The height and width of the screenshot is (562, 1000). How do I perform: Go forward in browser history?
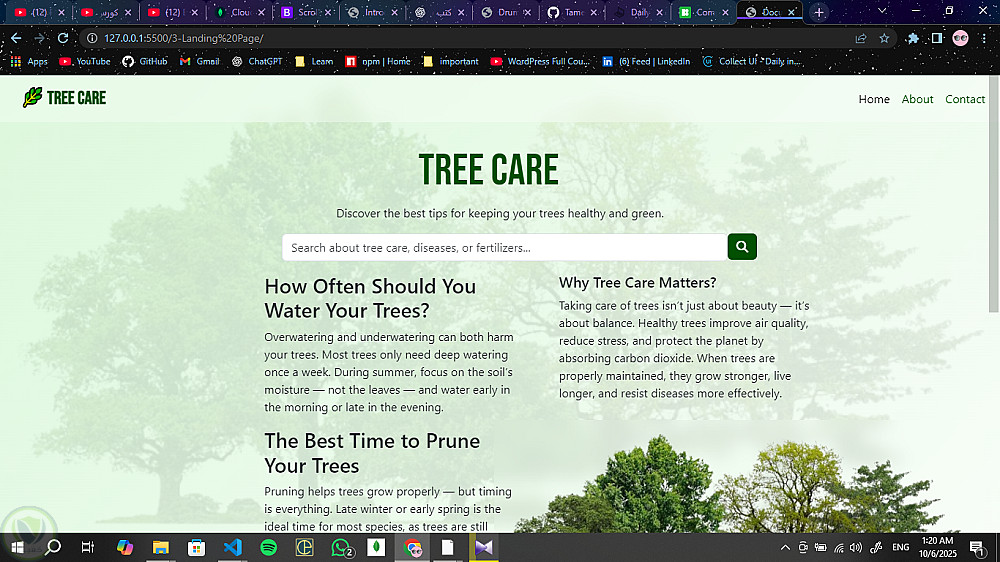tap(40, 38)
